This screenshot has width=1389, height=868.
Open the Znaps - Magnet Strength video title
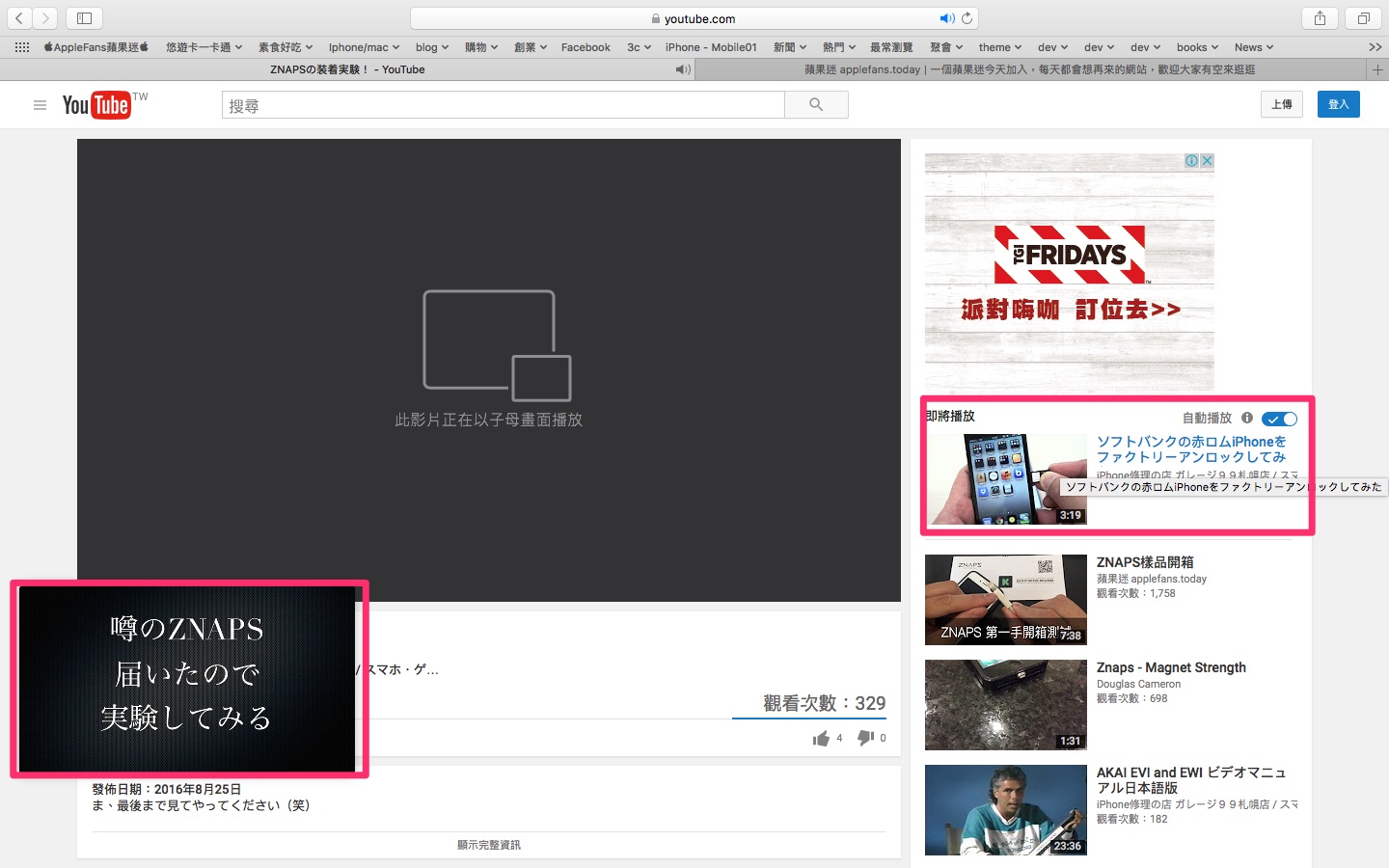[x=1171, y=667]
